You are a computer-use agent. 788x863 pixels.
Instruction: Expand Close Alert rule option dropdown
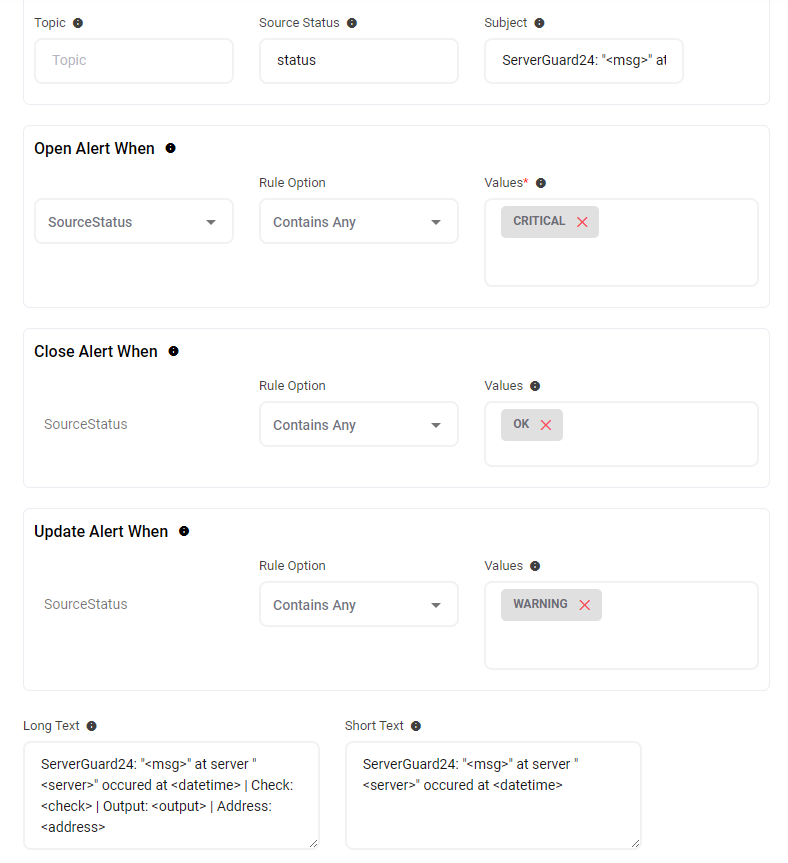coord(358,425)
